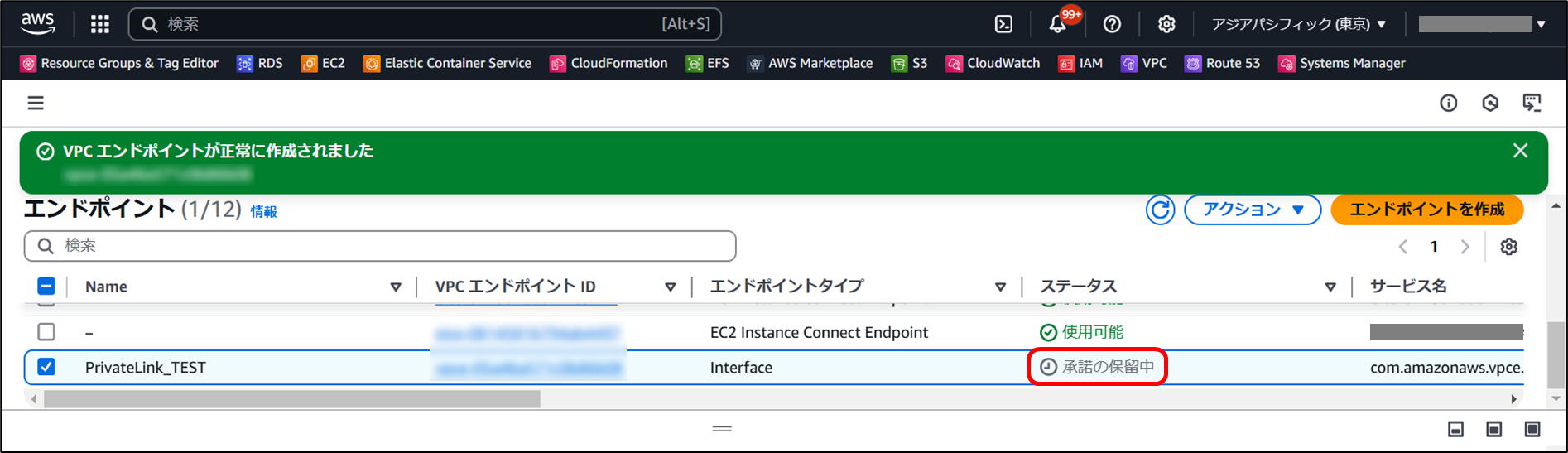The image size is (1568, 453).
Task: Toggle the hamburger navigation menu
Action: 36,103
